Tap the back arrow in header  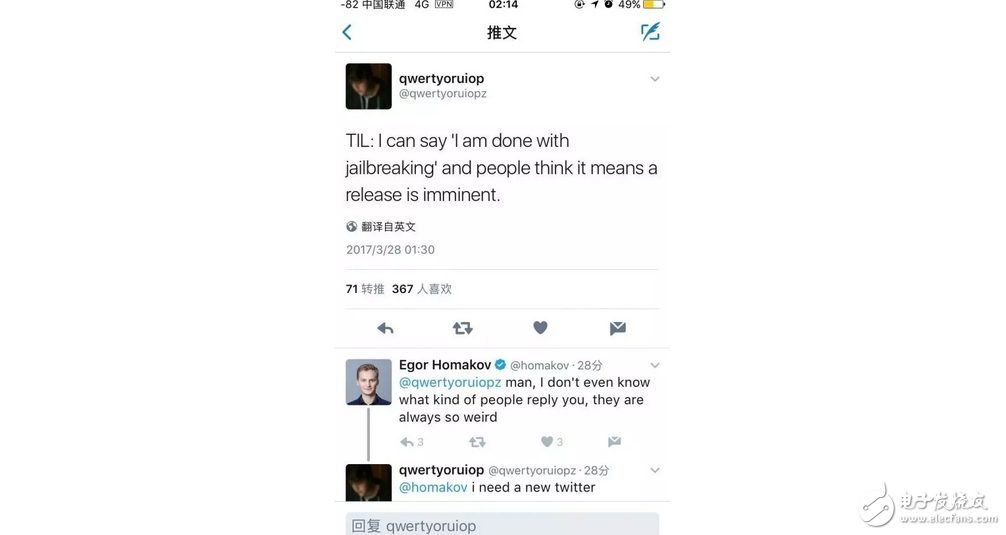(347, 32)
